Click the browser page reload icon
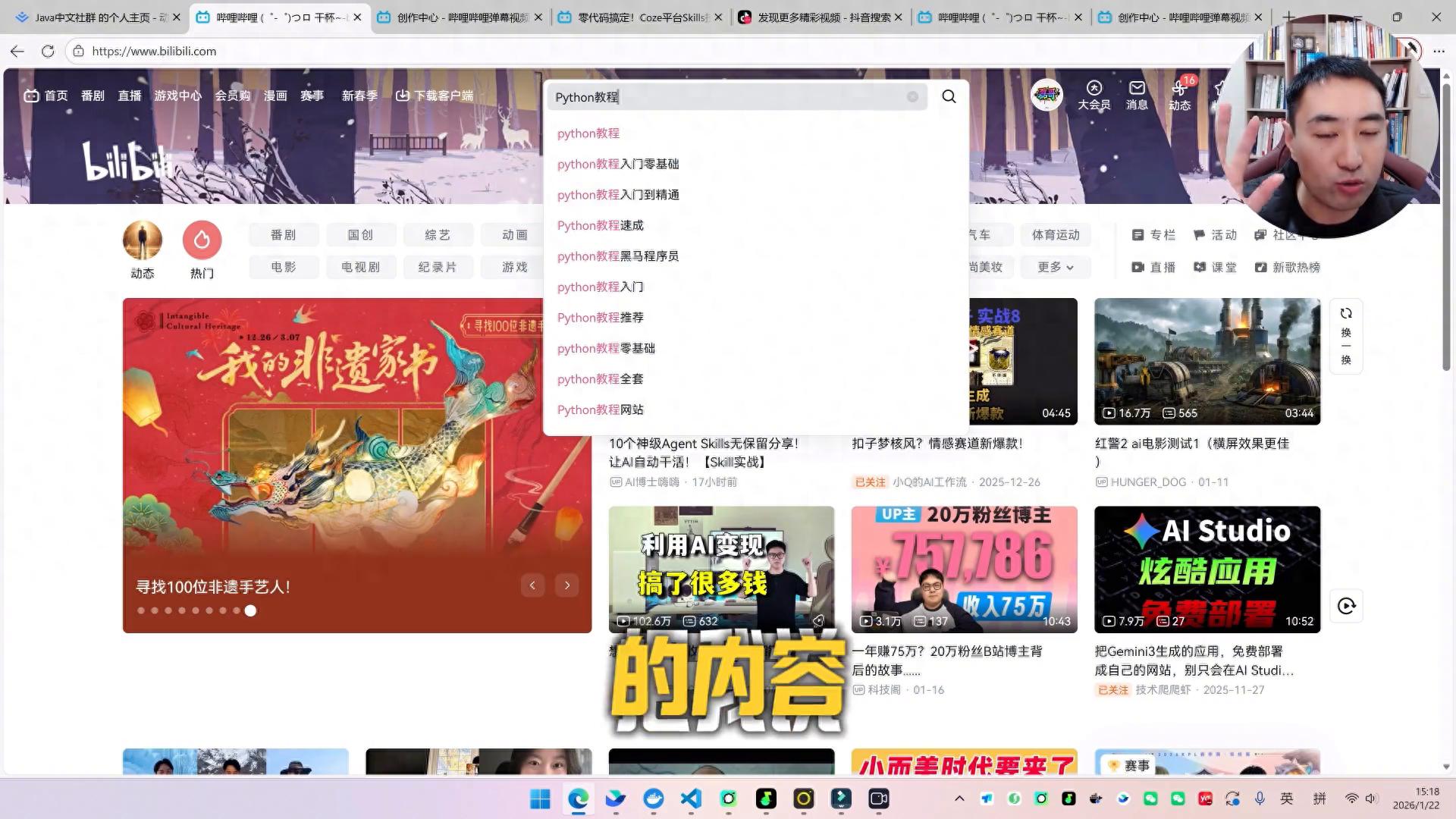1456x819 pixels. [x=48, y=51]
